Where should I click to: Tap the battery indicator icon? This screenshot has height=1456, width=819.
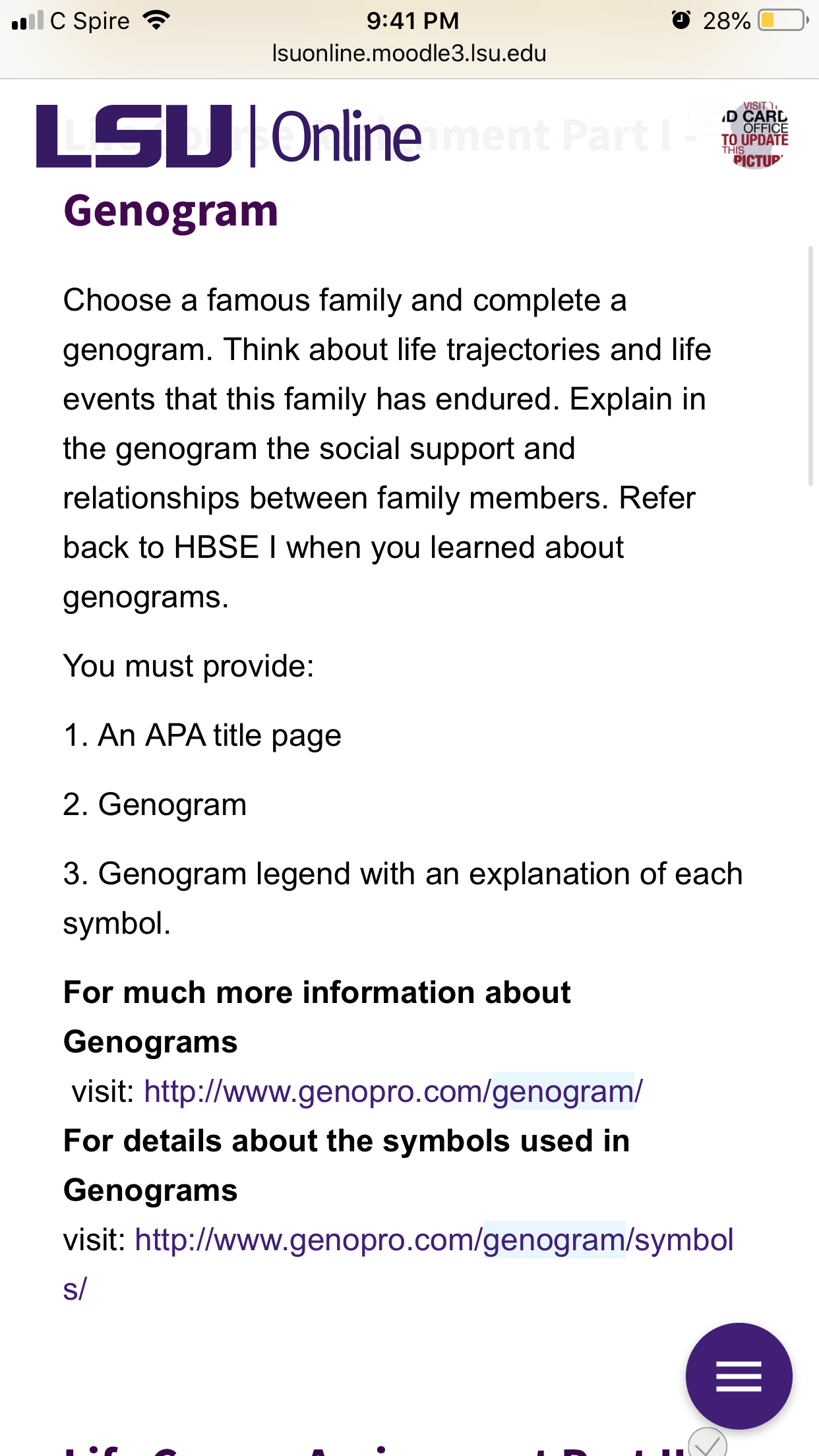point(783,20)
